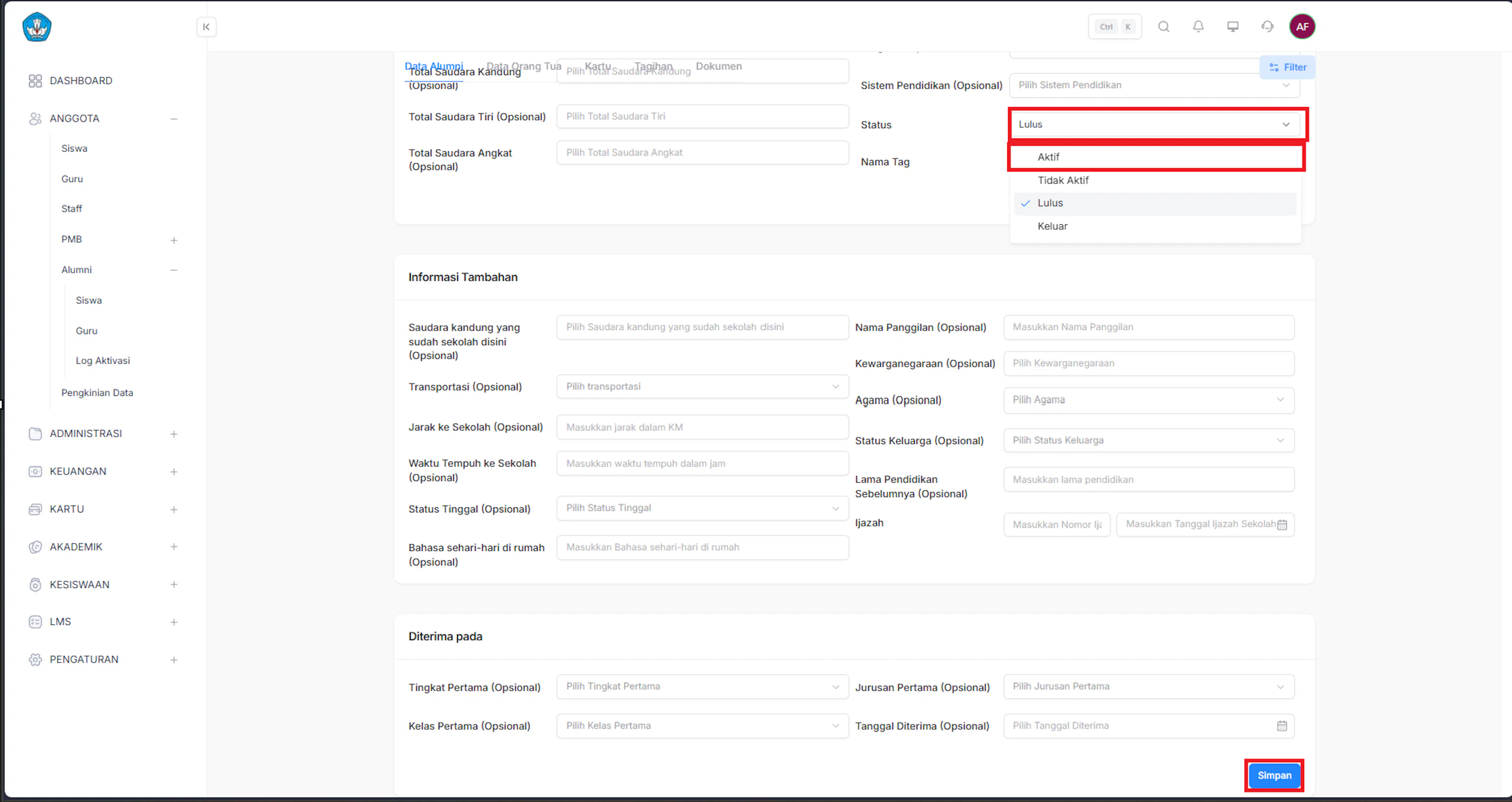Open the Jurusan Pertama dropdown
Image resolution: width=1512 pixels, height=802 pixels.
[x=1149, y=686]
